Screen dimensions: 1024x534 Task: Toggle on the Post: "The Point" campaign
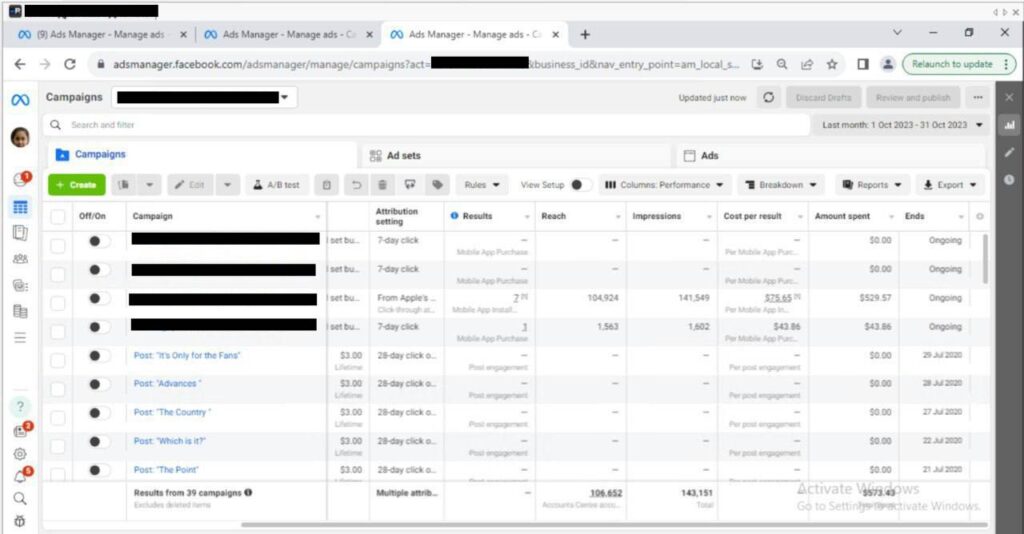tap(99, 470)
